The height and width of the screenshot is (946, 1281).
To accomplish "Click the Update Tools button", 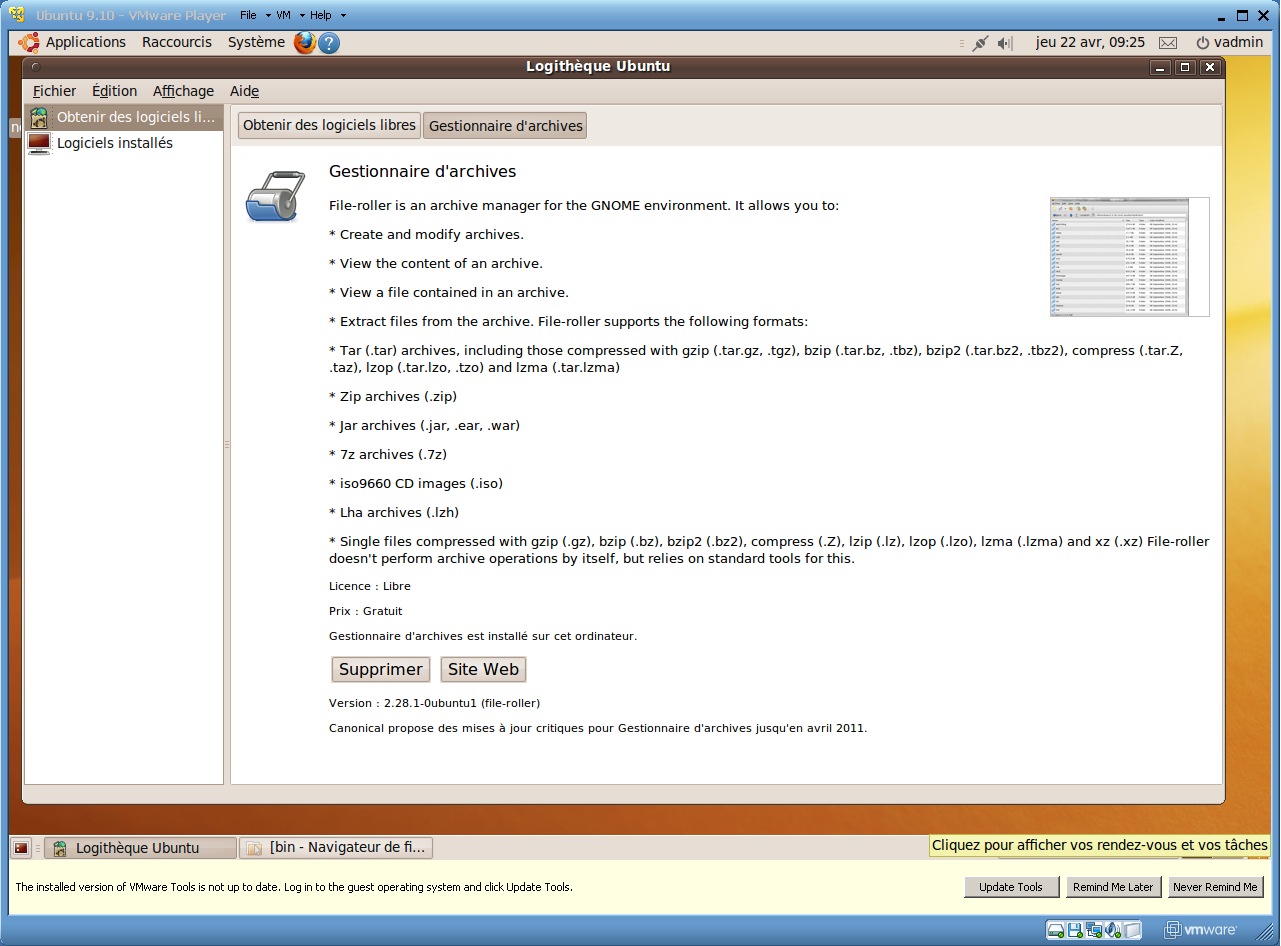I will (1010, 887).
